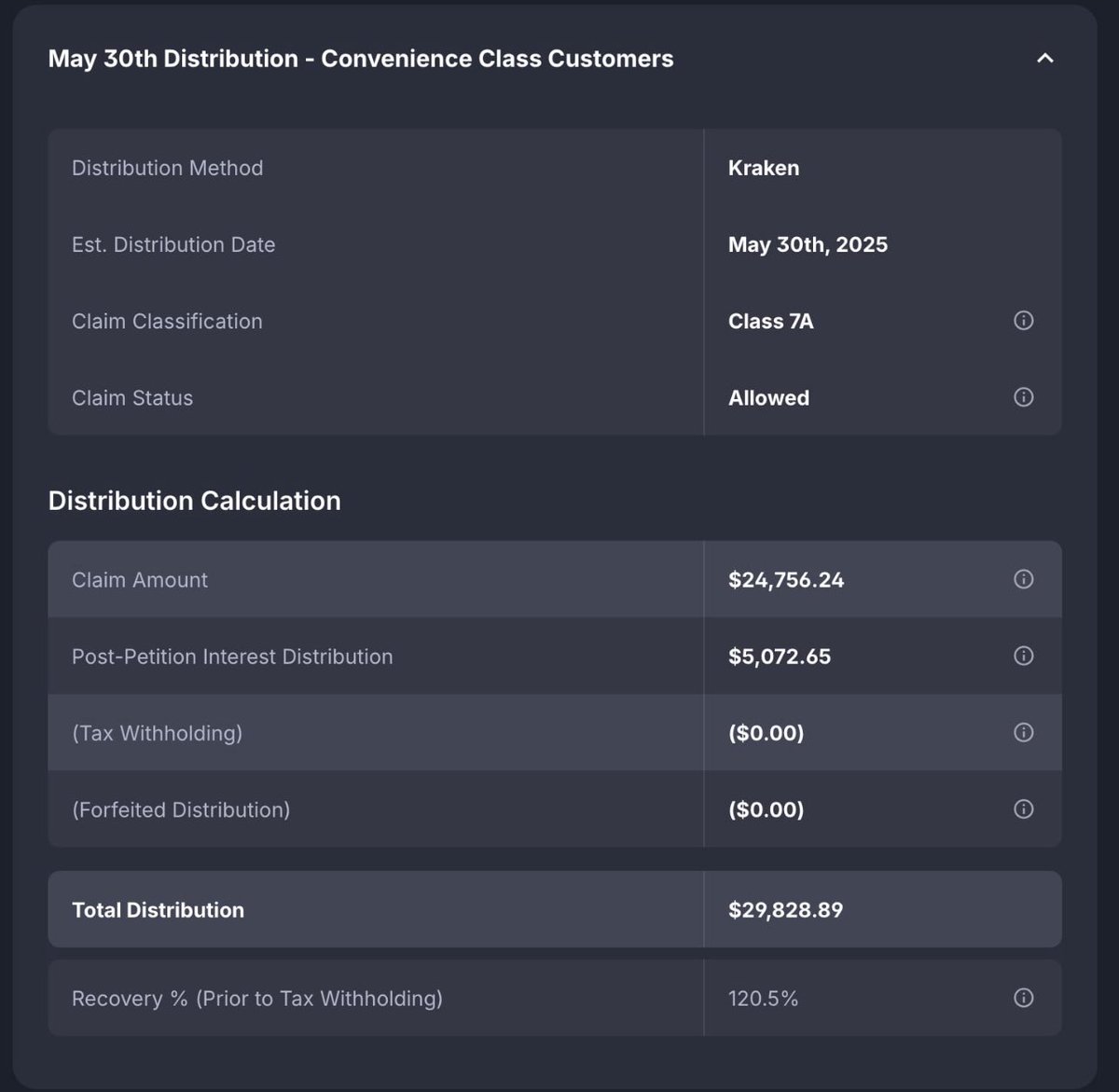Click info icon beside Allowed claim status
The height and width of the screenshot is (1092, 1119).
pos(1023,397)
